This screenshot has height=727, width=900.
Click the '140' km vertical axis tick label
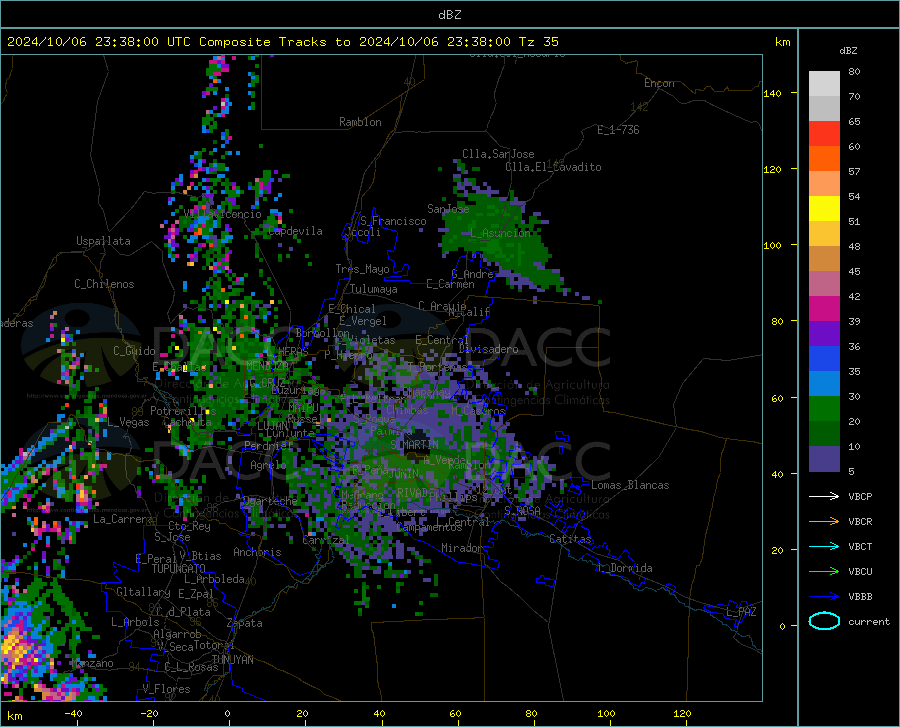tap(772, 93)
